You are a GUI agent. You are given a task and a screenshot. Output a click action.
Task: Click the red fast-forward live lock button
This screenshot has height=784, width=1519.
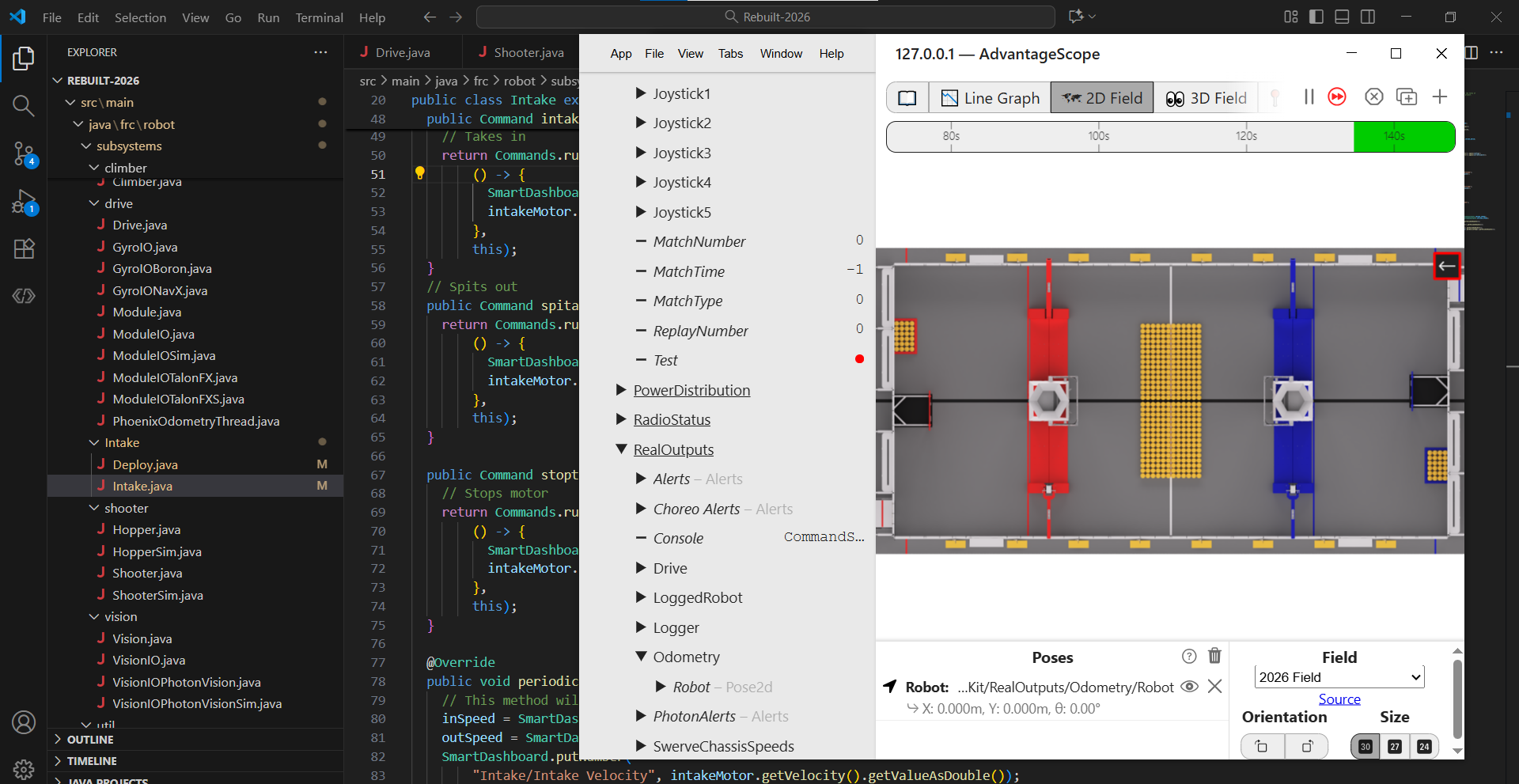click(x=1337, y=97)
